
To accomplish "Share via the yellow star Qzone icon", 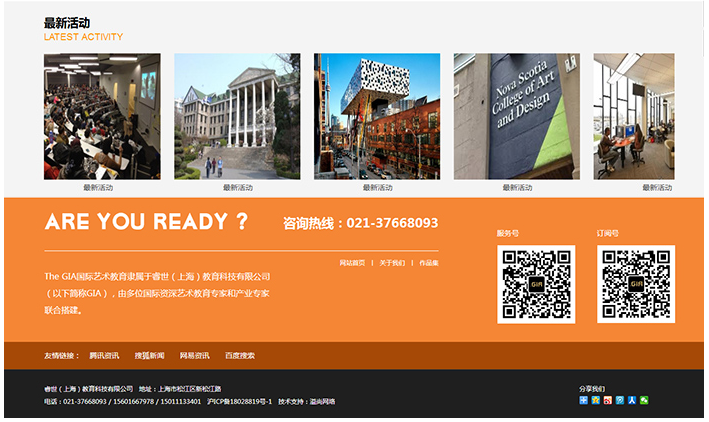I will click(x=596, y=401).
